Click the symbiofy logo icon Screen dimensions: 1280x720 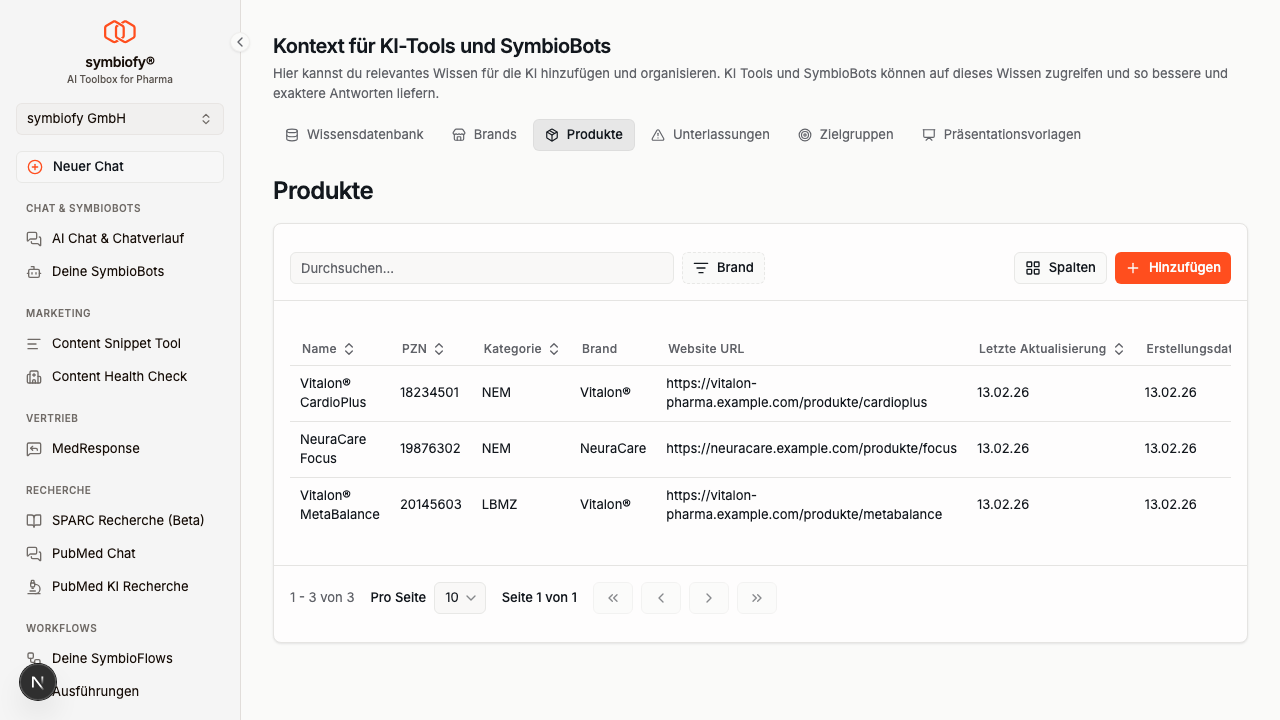[x=120, y=32]
